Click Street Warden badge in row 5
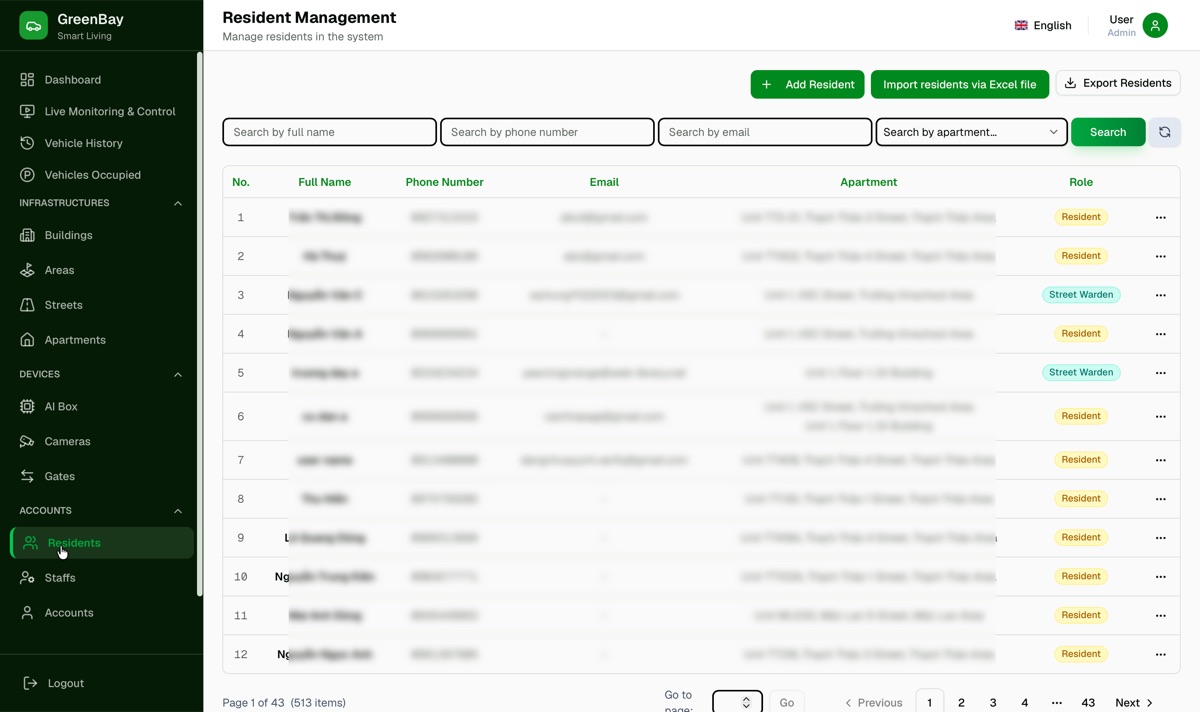The width and height of the screenshot is (1200, 712). pos(1081,372)
